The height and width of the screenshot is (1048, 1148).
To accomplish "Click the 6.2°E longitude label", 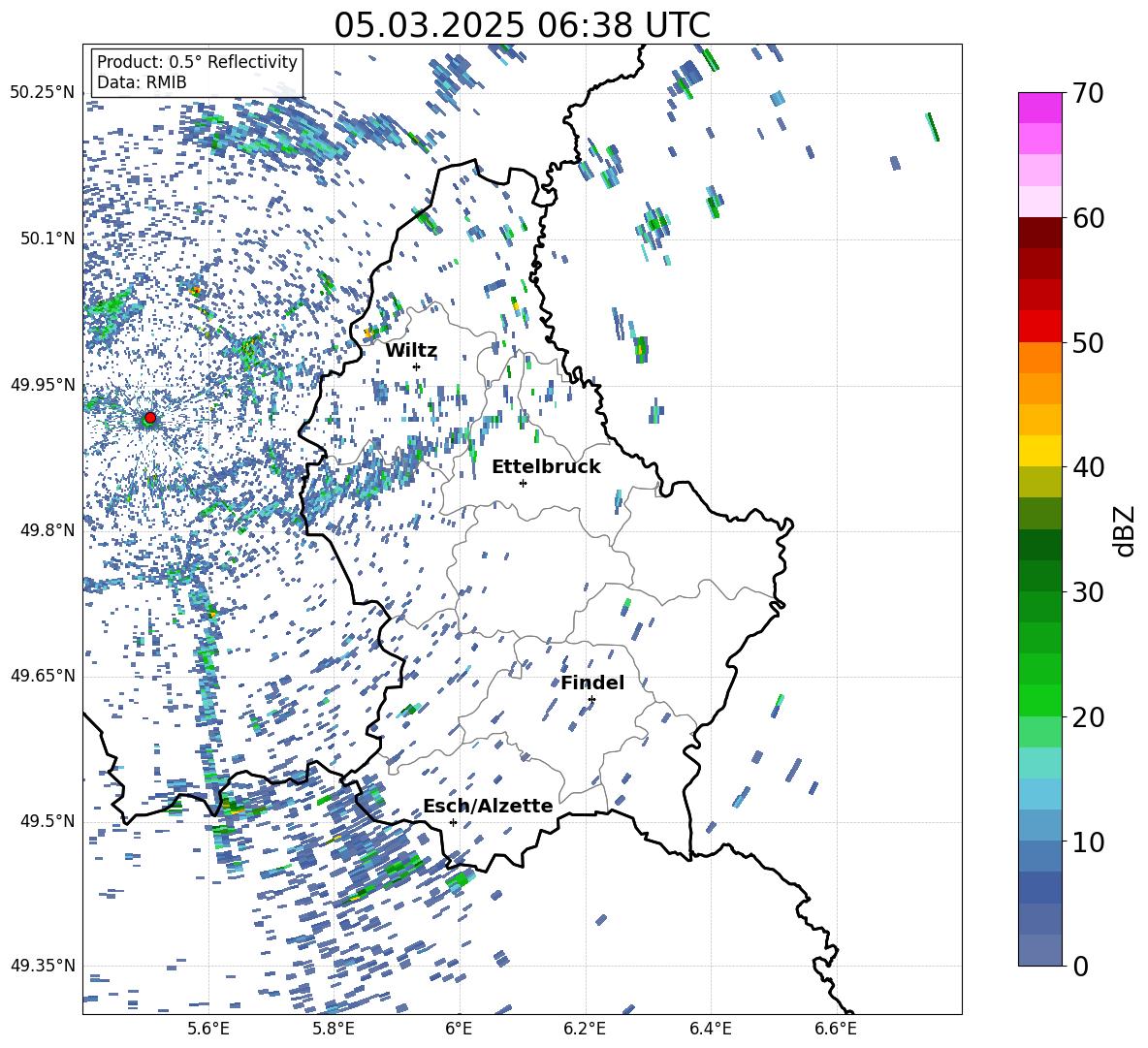I will point(585,1029).
